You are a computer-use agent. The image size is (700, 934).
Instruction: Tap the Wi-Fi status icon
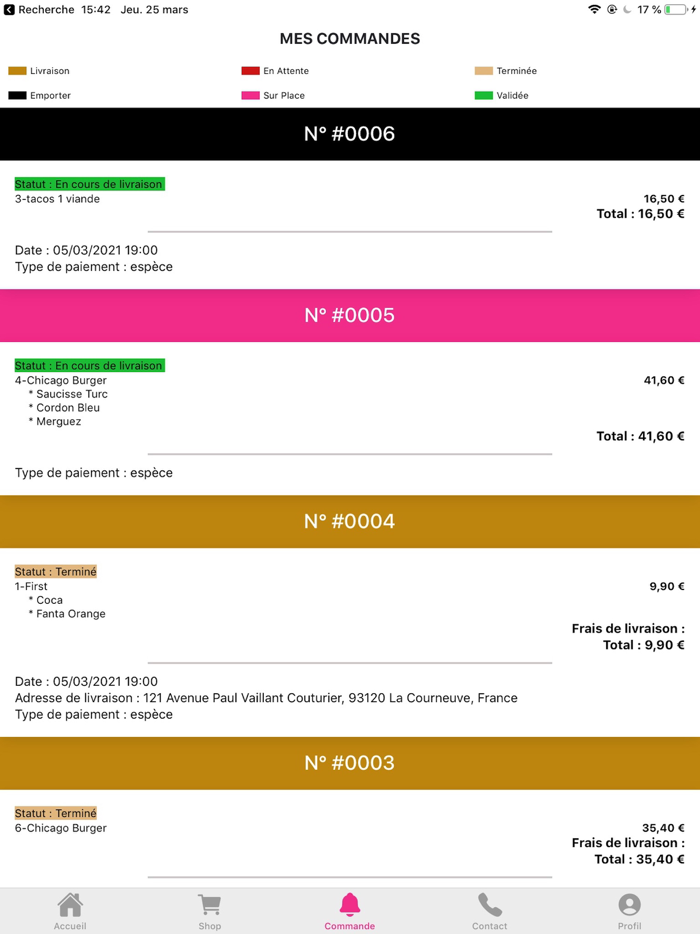[594, 10]
